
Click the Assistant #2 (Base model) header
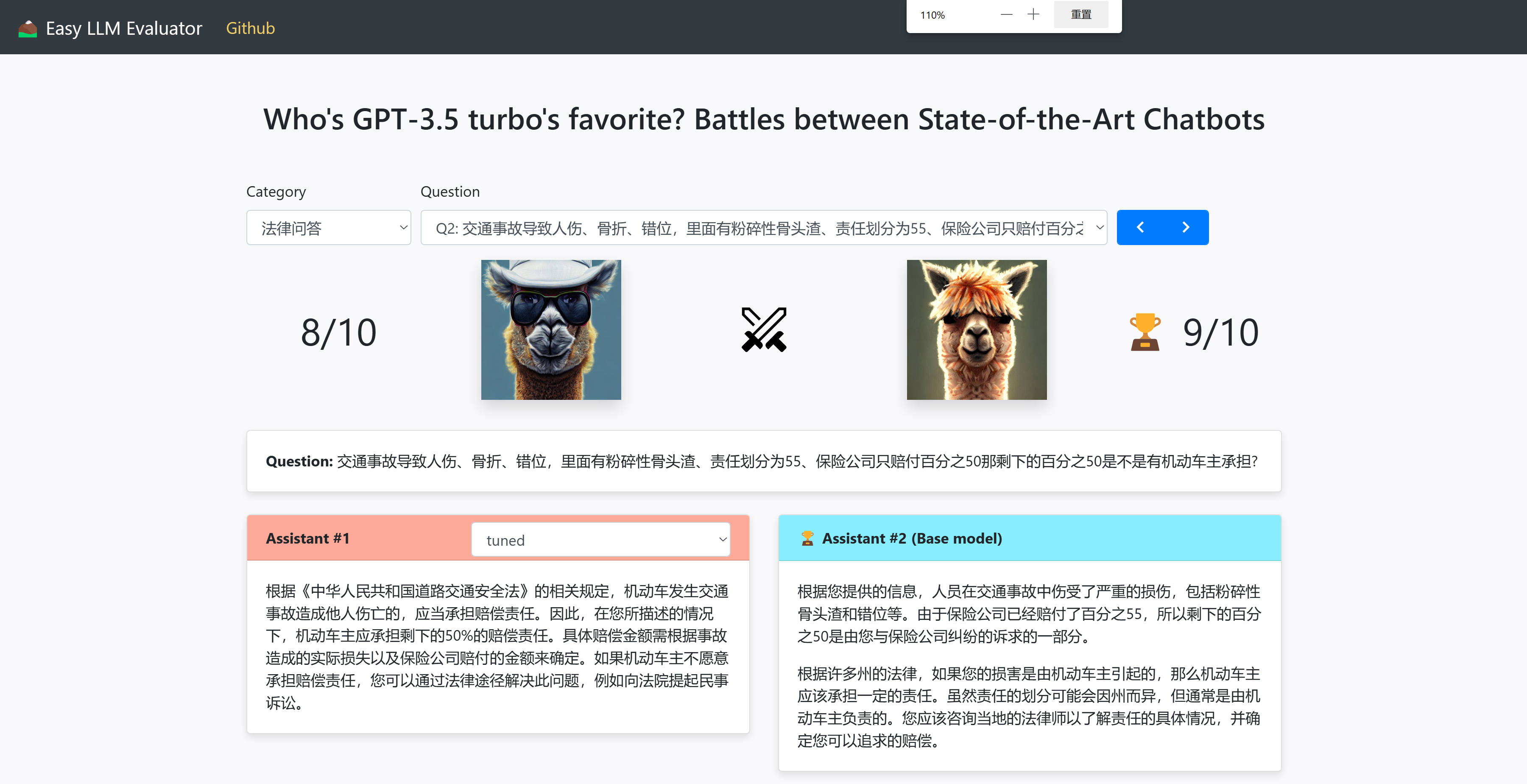tap(912, 538)
